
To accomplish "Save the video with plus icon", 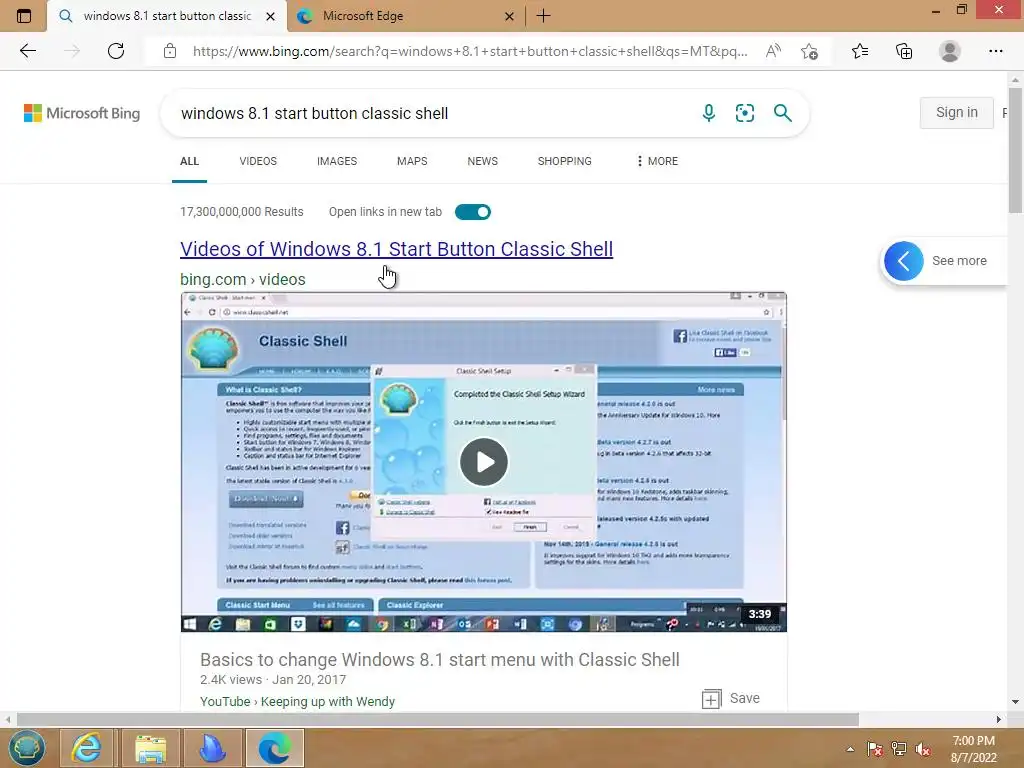I will pos(711,699).
